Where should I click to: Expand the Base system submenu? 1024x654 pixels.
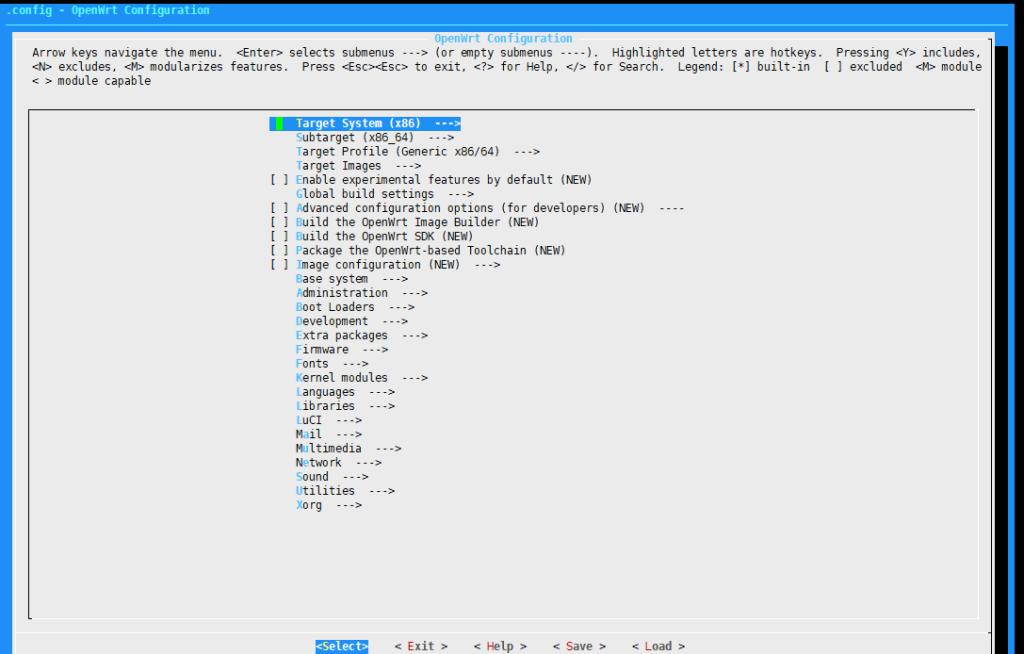(352, 279)
